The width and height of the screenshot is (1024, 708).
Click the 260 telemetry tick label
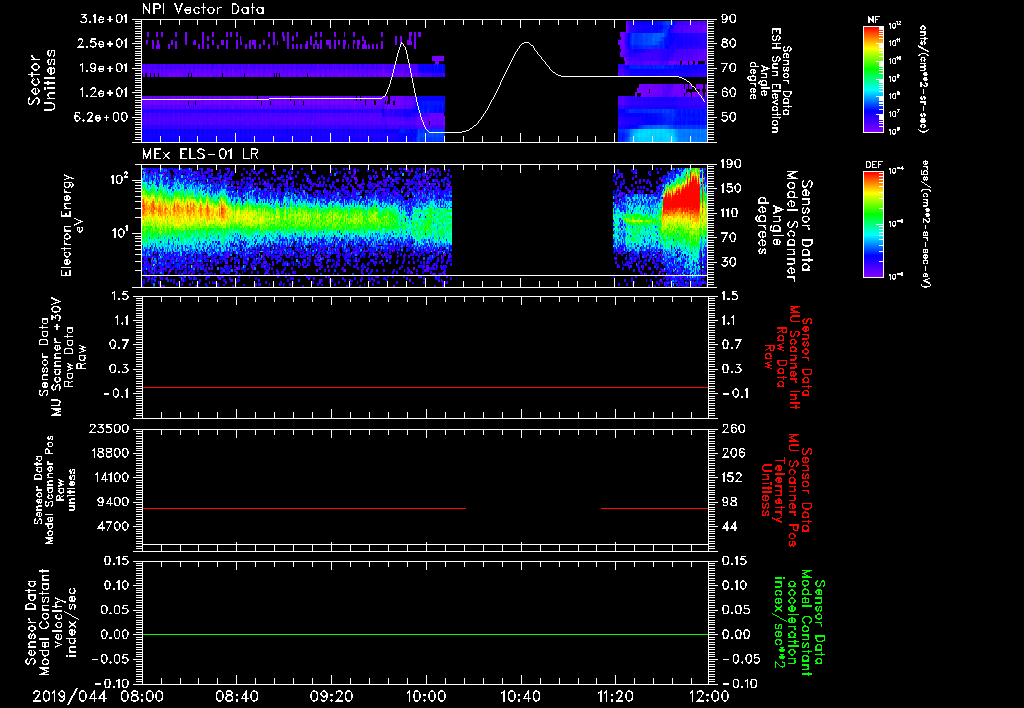point(732,429)
